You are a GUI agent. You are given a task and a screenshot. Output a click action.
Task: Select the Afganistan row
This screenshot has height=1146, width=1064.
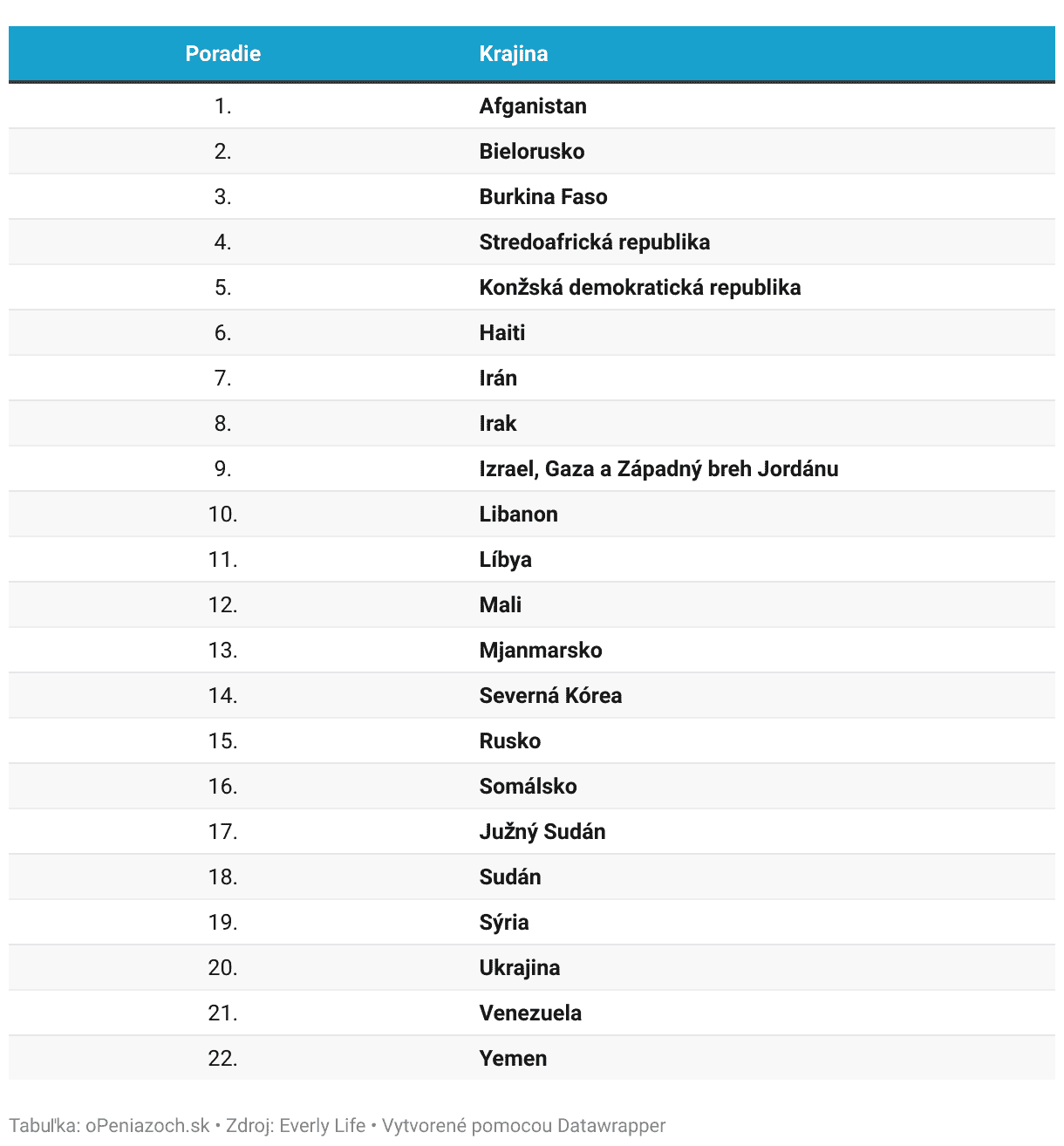[x=532, y=106]
